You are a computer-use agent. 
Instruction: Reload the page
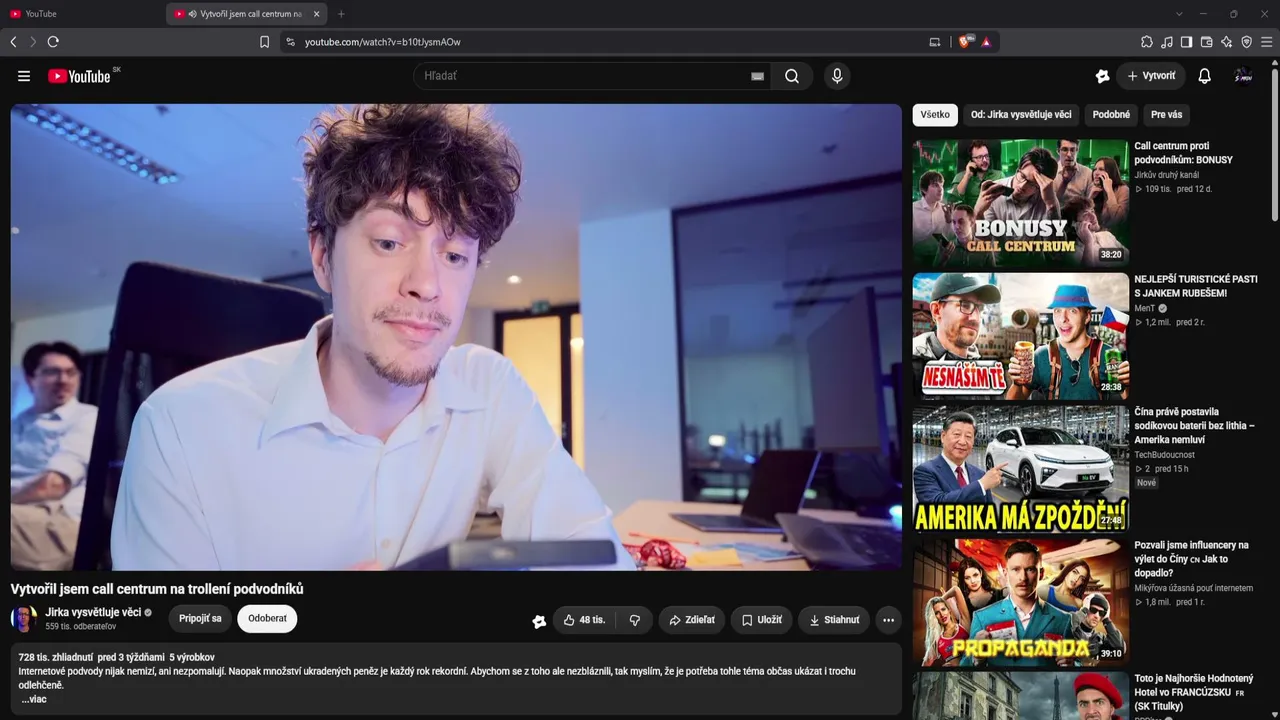[53, 42]
